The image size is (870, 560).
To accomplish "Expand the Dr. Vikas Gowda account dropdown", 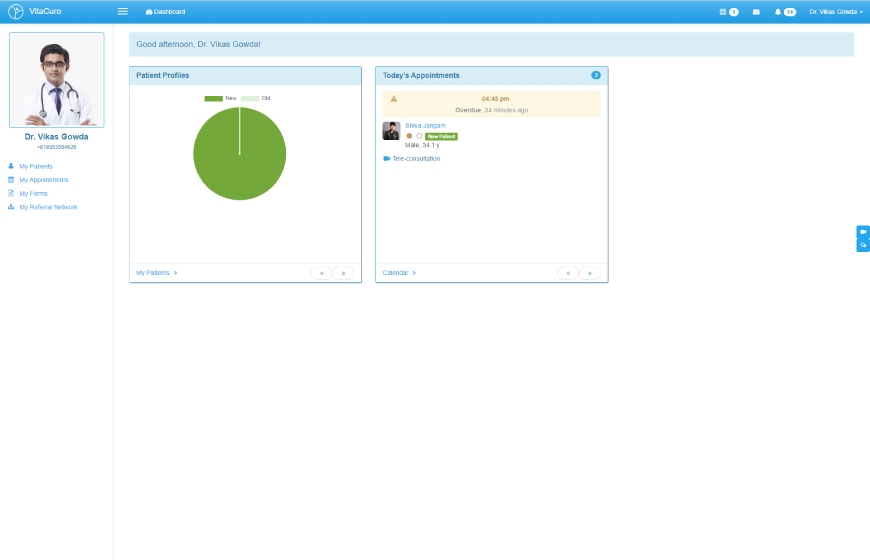I will 836,12.
